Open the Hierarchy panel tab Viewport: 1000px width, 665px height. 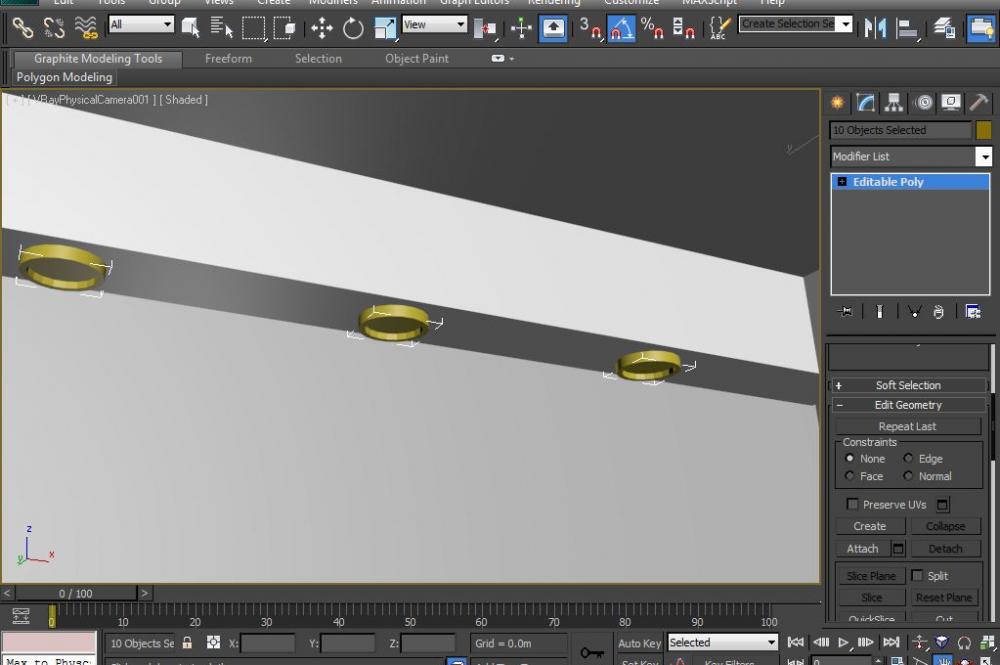894,102
